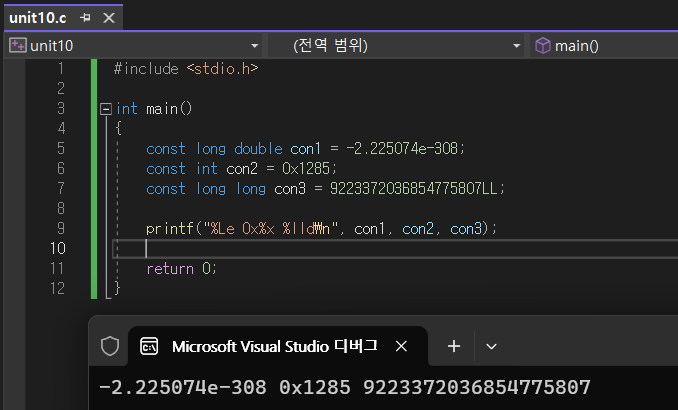Click the printf format string

pyautogui.click(x=270, y=228)
